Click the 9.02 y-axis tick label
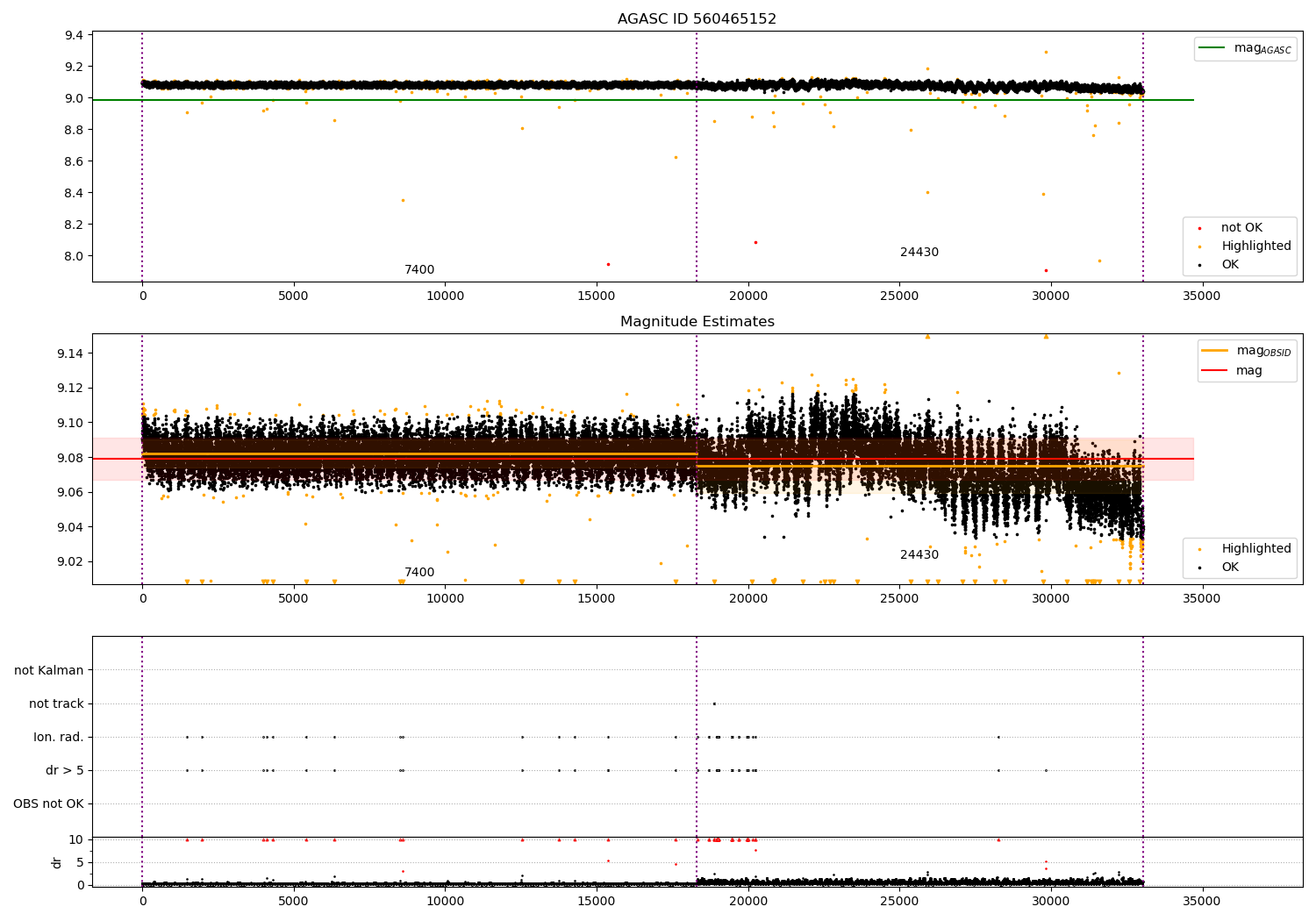The image size is (1316, 921). pos(71,561)
